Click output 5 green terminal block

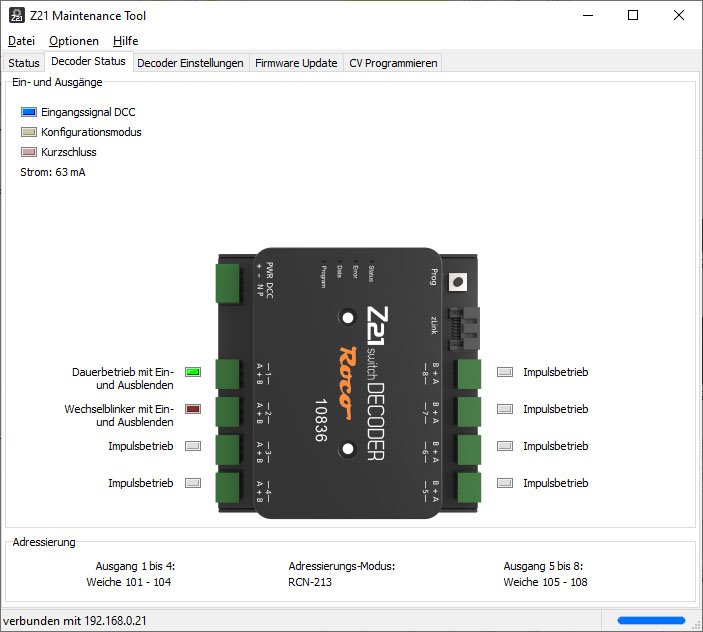(x=469, y=487)
